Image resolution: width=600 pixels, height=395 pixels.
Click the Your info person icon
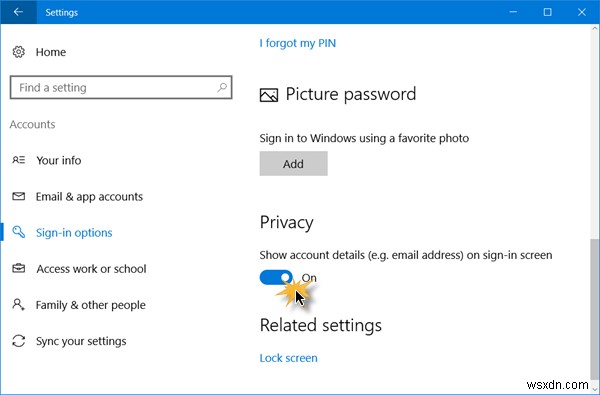pyautogui.click(x=18, y=160)
